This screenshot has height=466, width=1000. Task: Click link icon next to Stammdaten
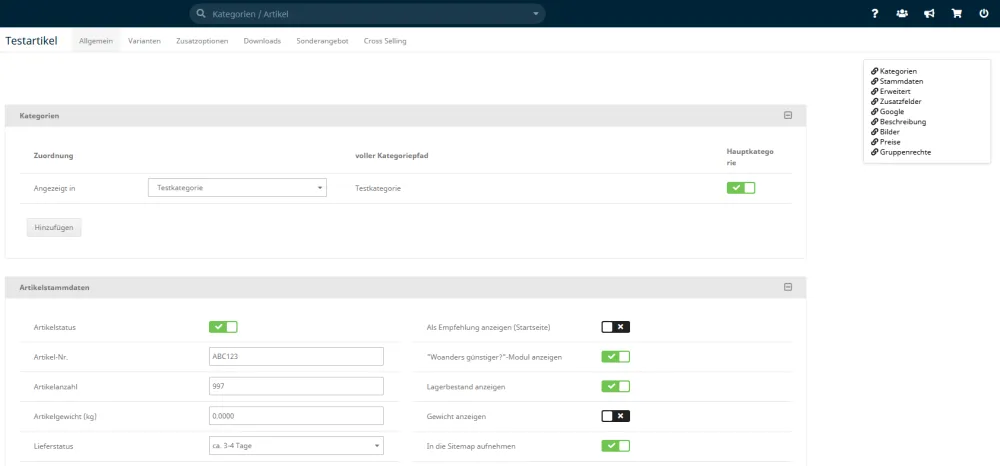874,82
